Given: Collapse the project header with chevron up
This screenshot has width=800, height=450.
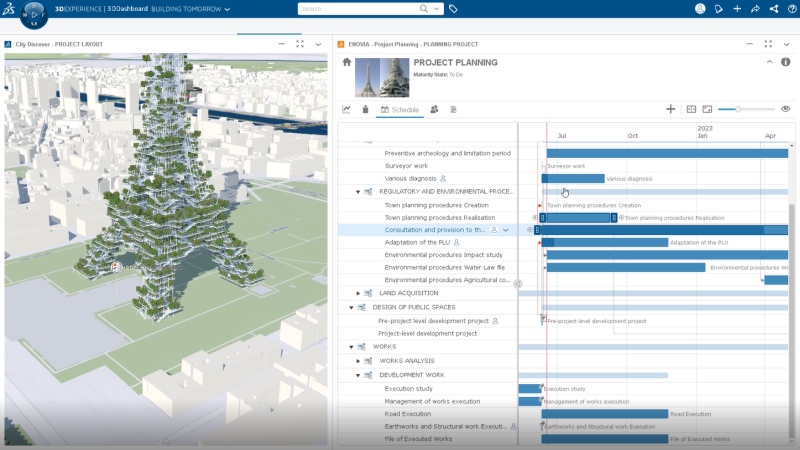Looking at the screenshot, I should (769, 62).
